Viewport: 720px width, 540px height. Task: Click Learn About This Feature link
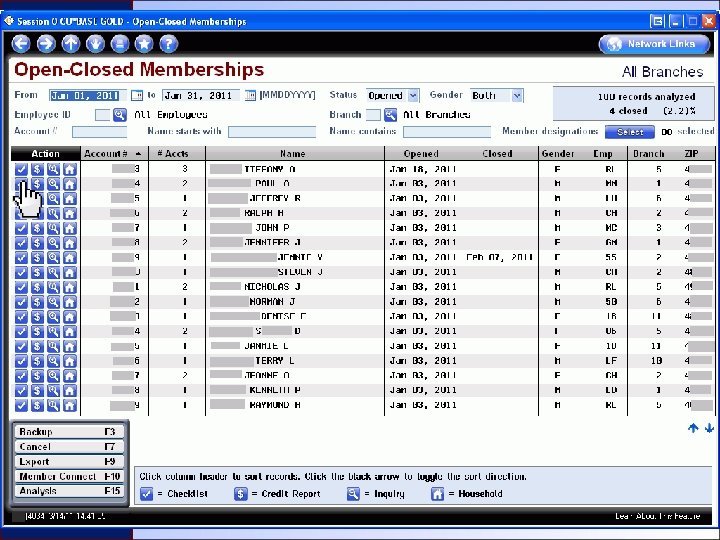[x=658, y=516]
